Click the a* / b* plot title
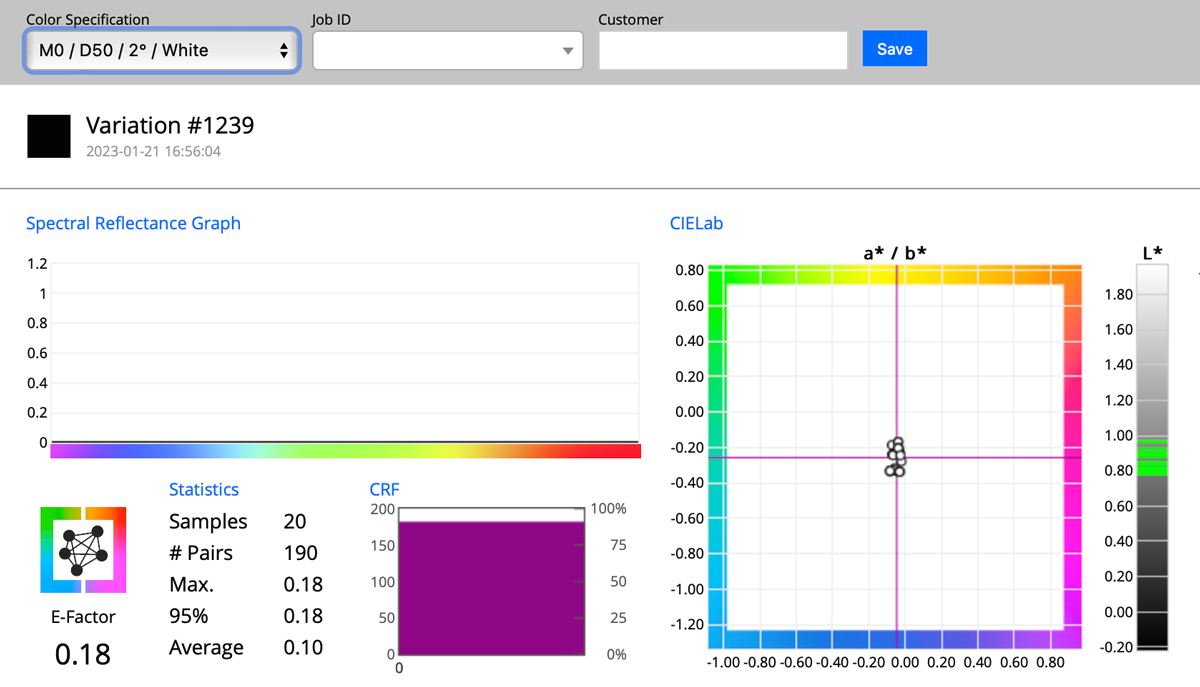 [x=895, y=253]
